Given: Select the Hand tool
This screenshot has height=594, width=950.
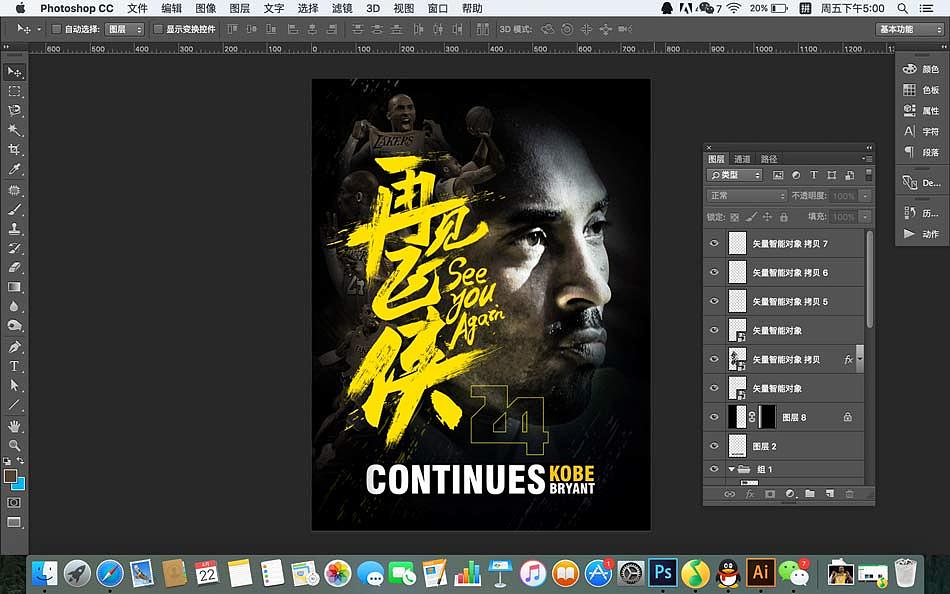Looking at the screenshot, I should pyautogui.click(x=15, y=425).
